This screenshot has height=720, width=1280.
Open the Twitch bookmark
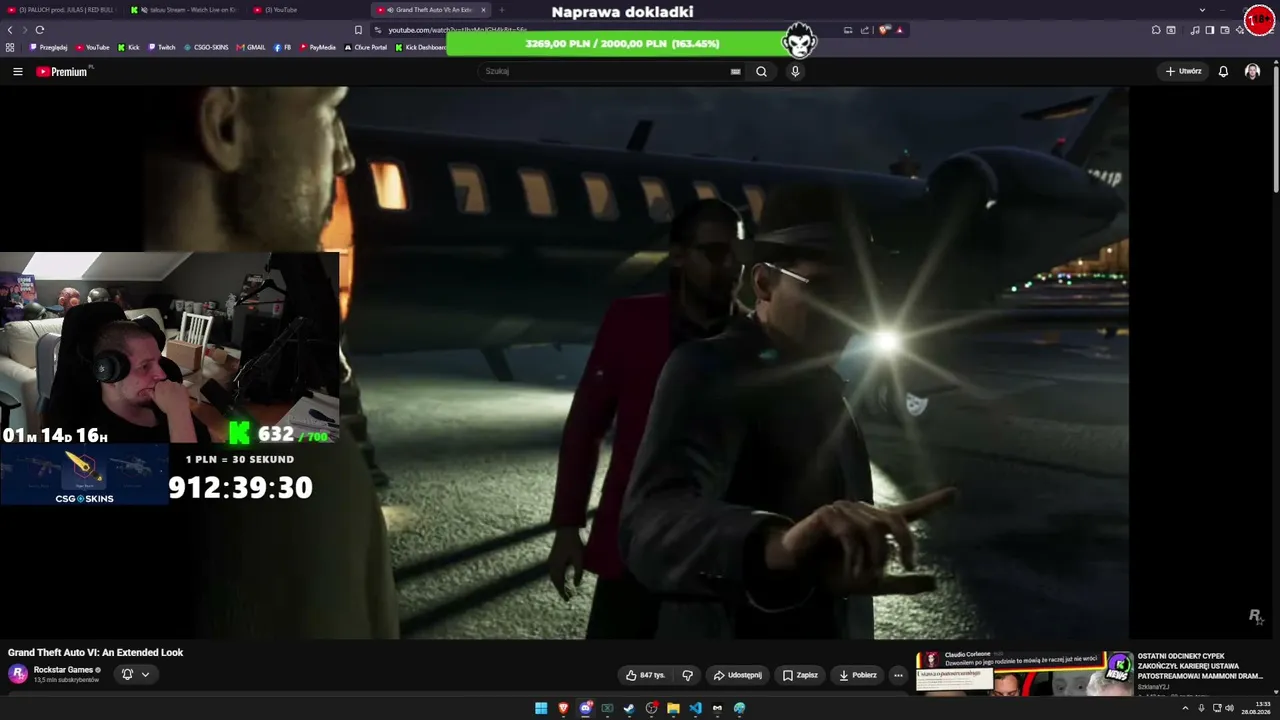[161, 47]
